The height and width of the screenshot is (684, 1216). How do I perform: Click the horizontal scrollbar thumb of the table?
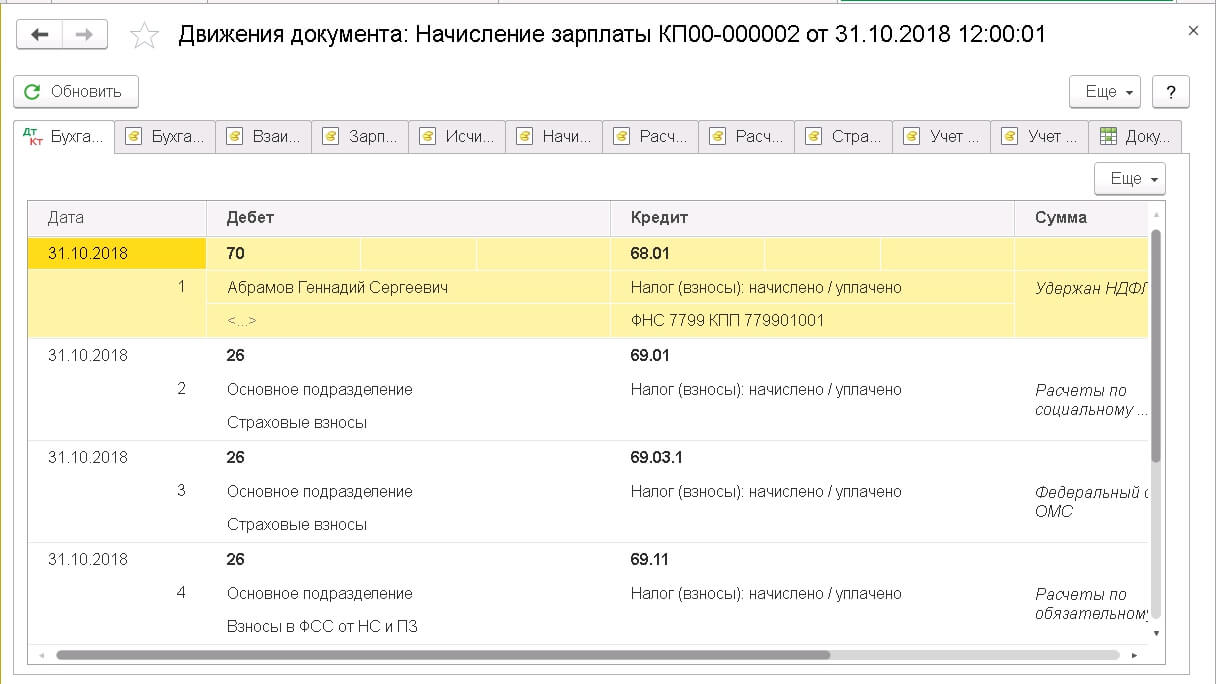[x=443, y=656]
